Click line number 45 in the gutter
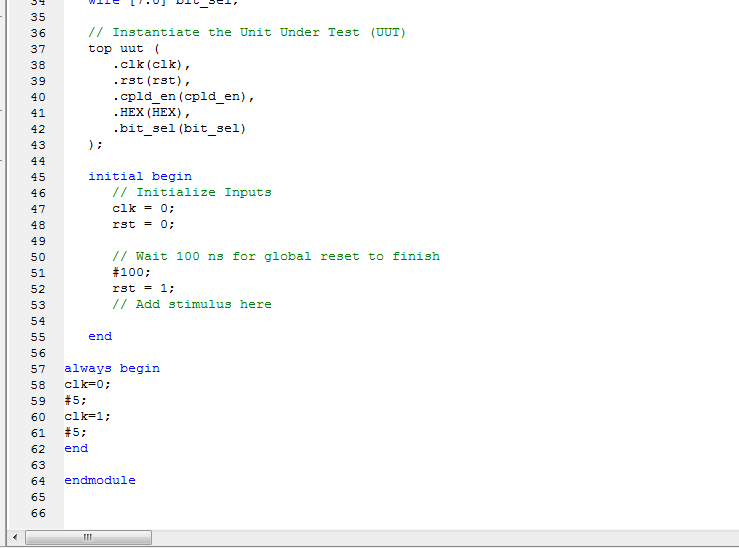739x548 pixels. point(38,176)
